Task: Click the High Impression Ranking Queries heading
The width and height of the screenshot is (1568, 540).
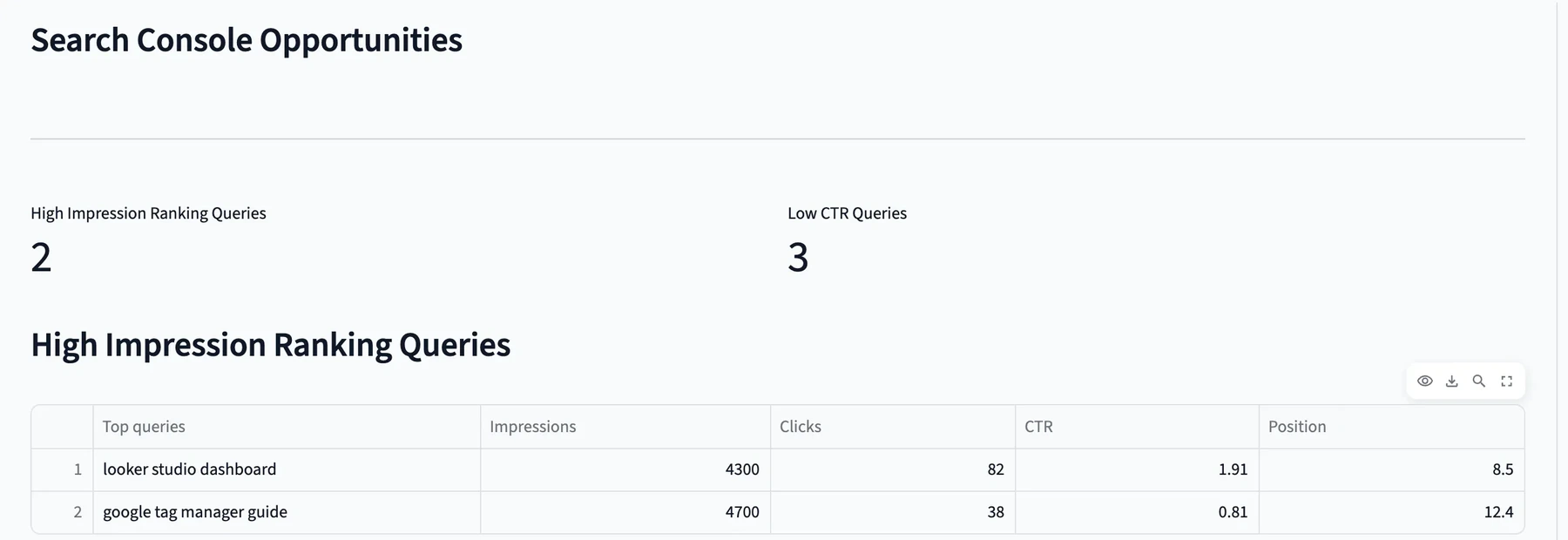Action: coord(271,345)
